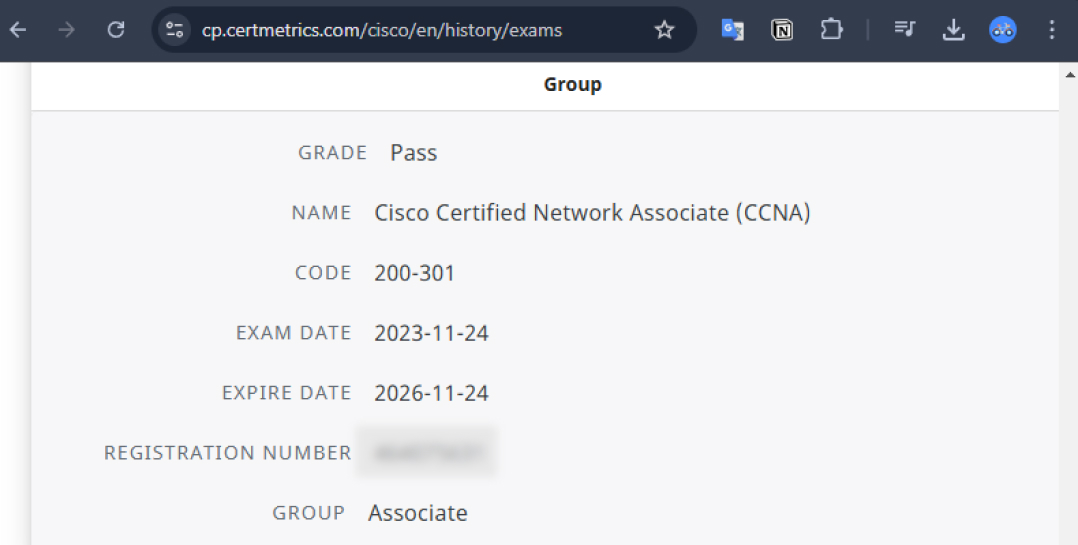Click the exam date 2023-11-24
The width and height of the screenshot is (1078, 545).
[431, 333]
